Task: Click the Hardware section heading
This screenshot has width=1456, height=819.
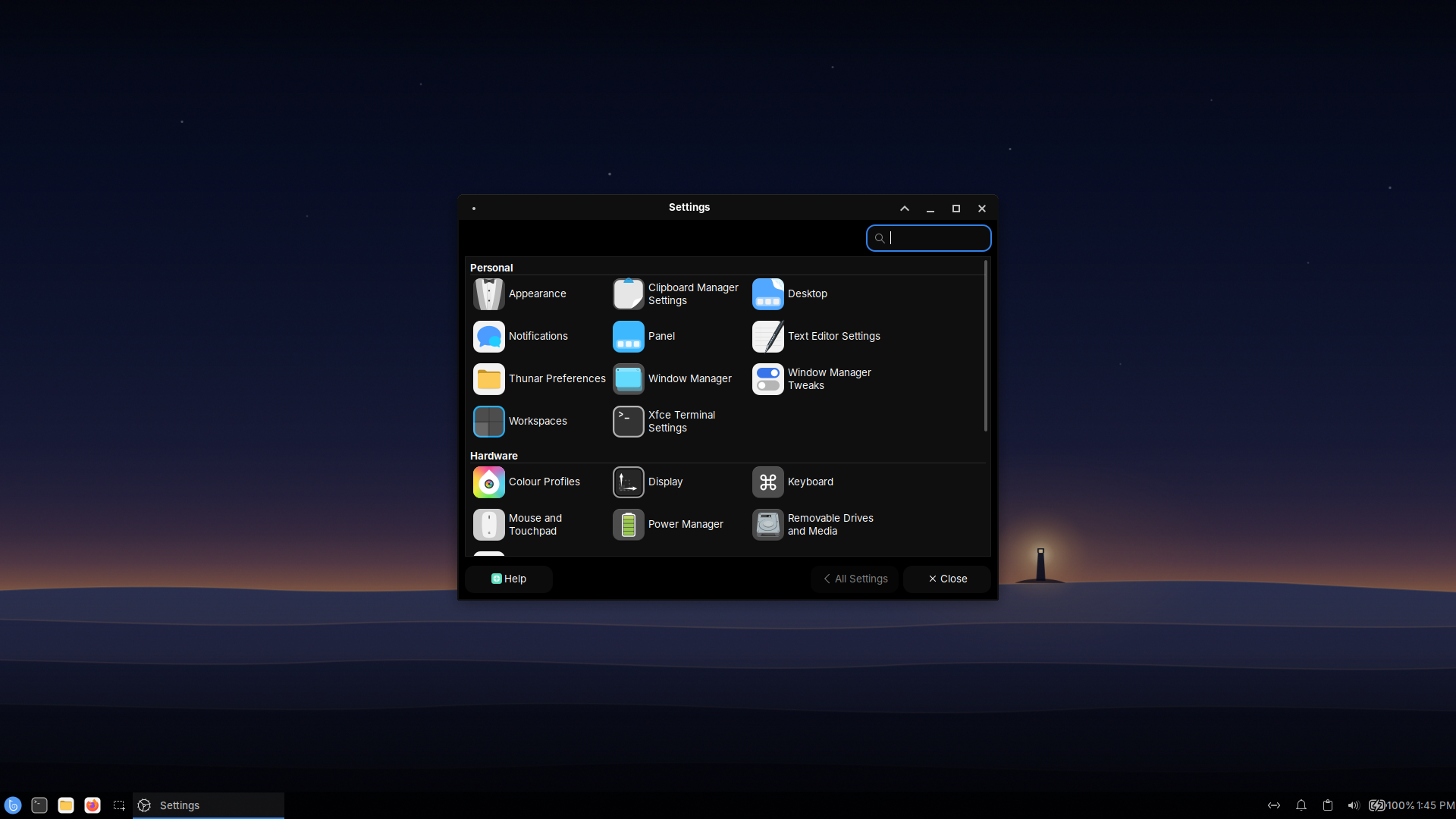Action: (x=494, y=456)
